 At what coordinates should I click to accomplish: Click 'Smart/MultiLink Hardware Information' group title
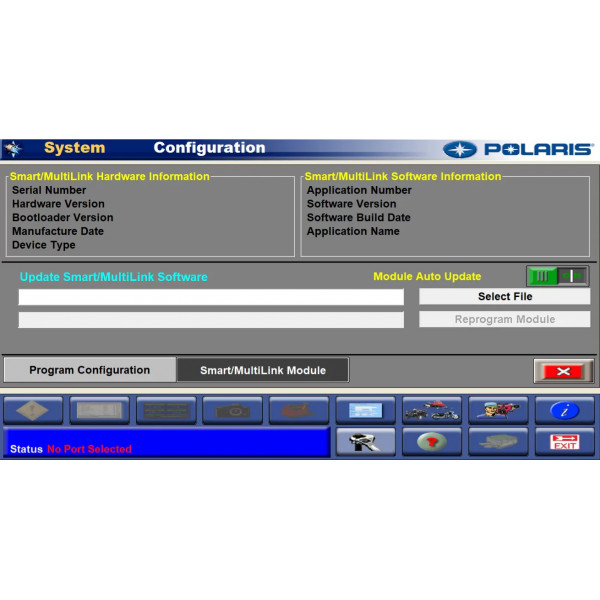(x=109, y=176)
